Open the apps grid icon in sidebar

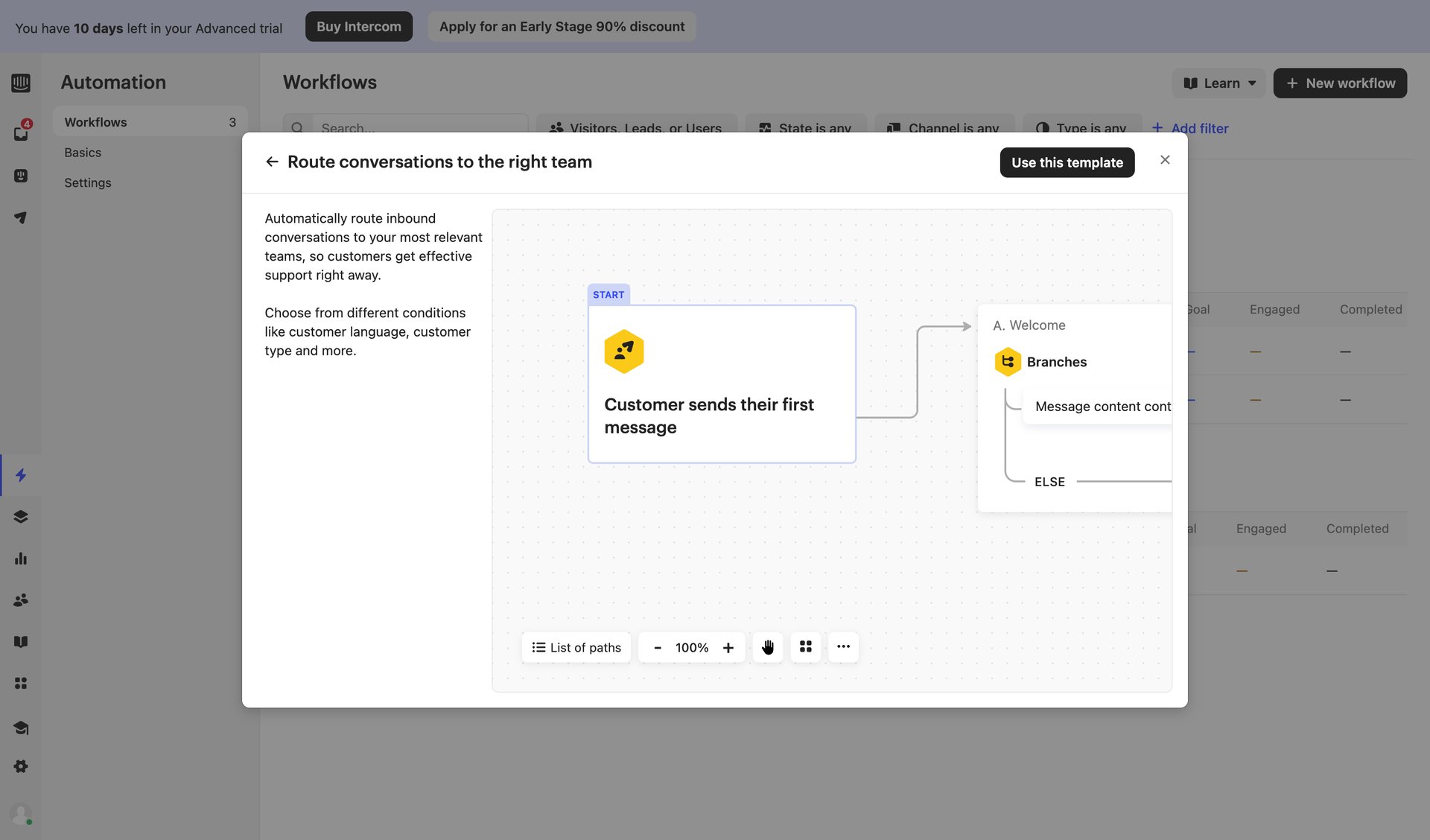coord(21,683)
